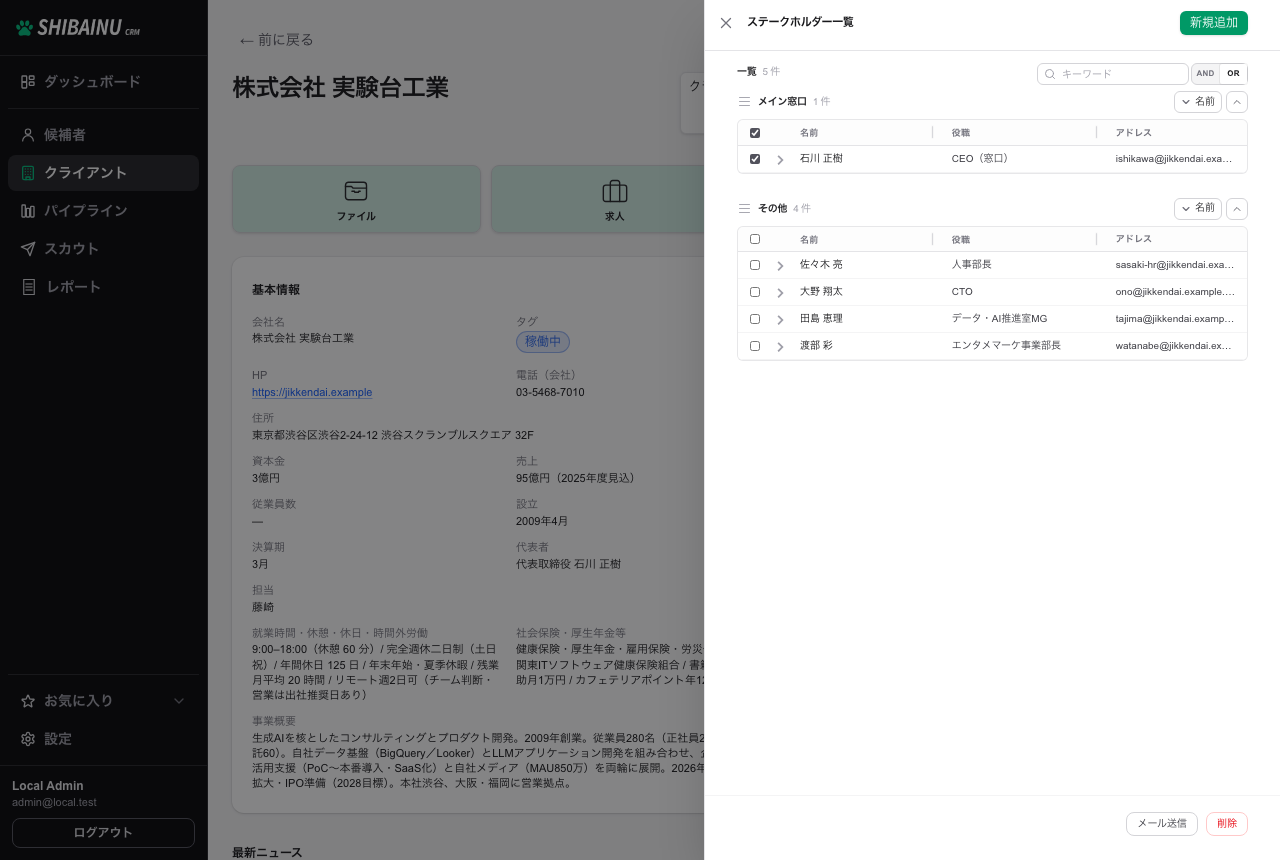Click the 削除 button
Viewport: 1280px width, 860px height.
pos(1227,824)
